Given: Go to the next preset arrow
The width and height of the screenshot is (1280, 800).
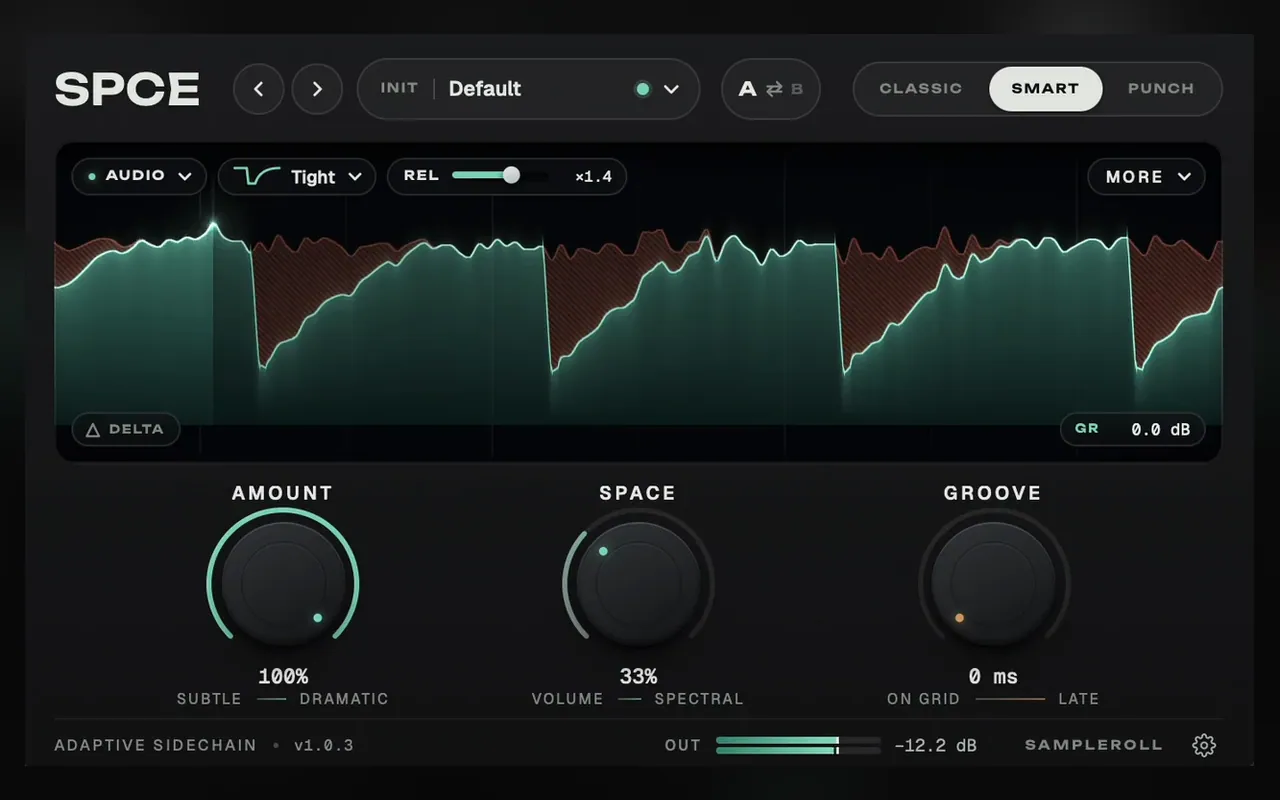Looking at the screenshot, I should tap(317, 89).
